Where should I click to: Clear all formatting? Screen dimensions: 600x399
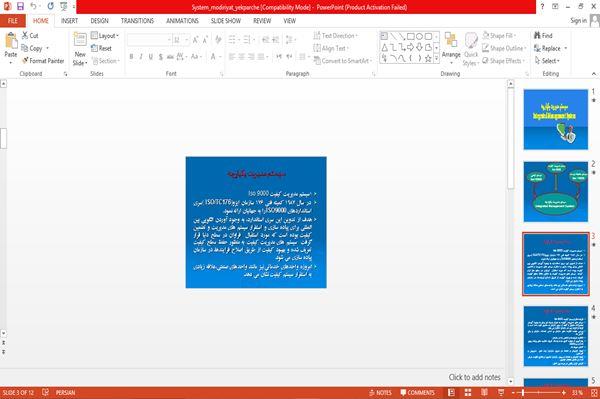(x=218, y=40)
